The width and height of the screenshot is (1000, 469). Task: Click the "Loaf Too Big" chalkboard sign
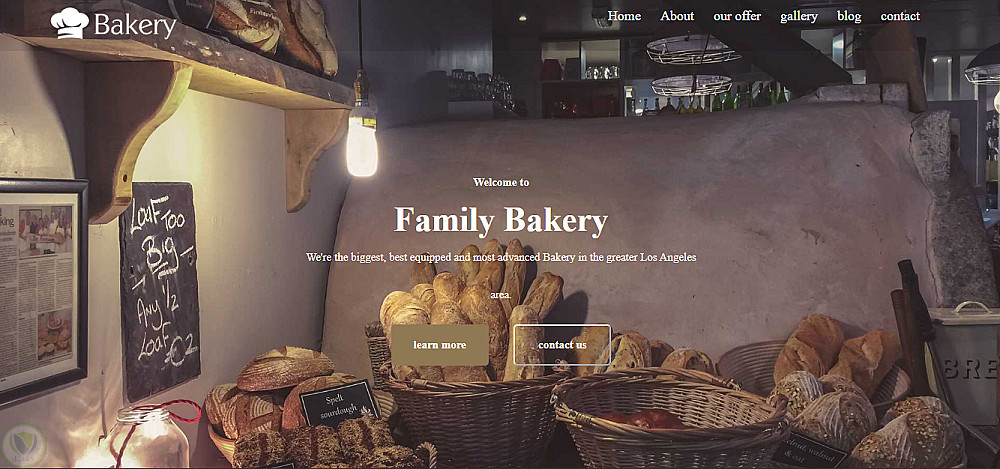tap(159, 290)
